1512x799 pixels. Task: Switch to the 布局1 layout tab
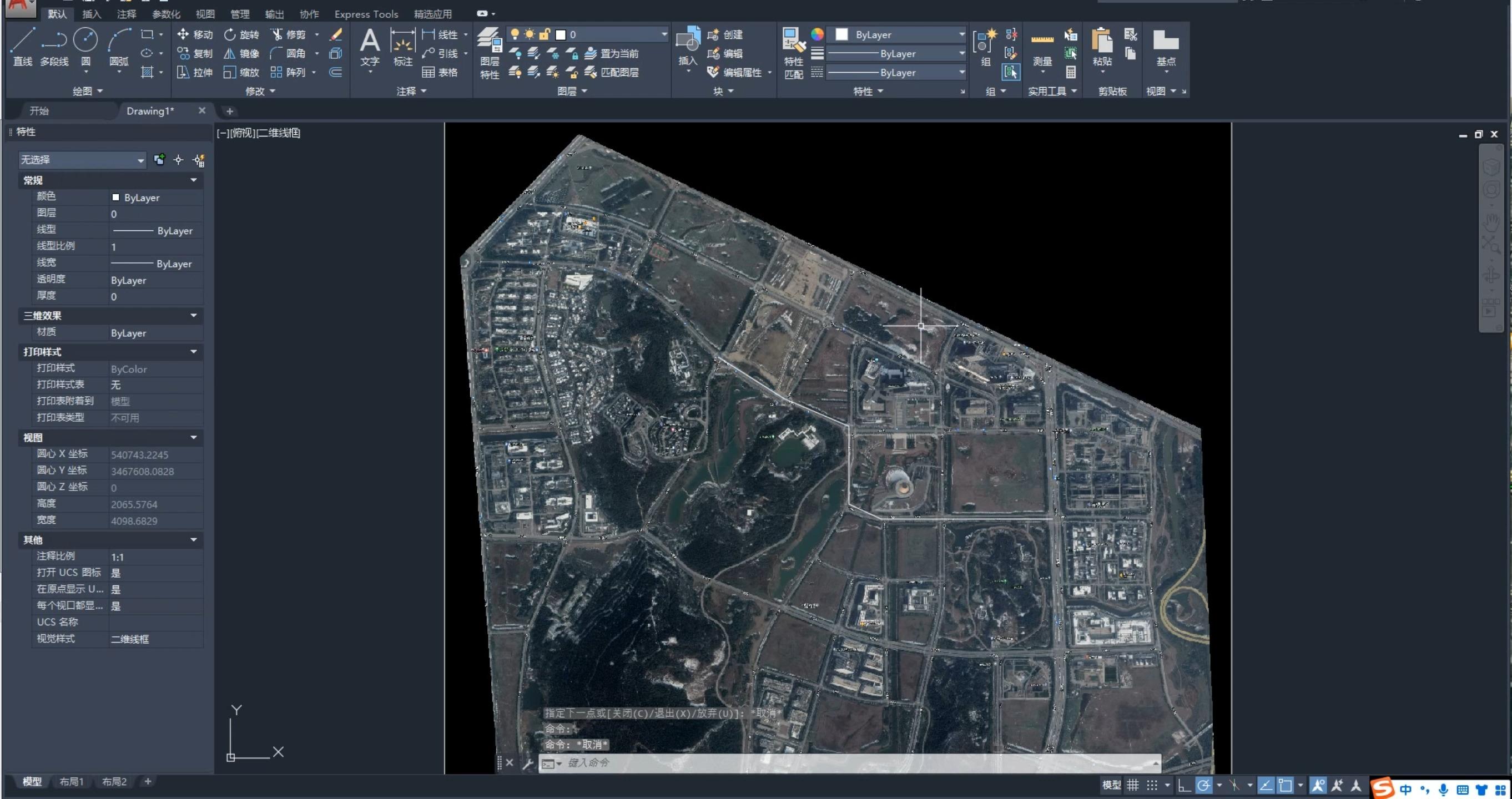click(x=72, y=781)
